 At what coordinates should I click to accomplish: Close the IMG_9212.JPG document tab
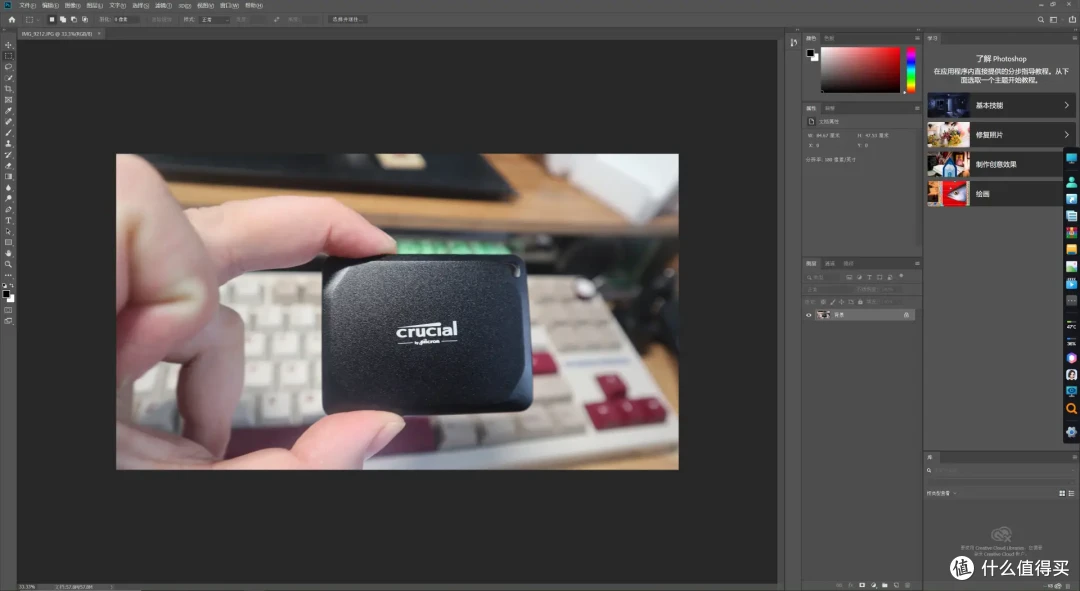tap(99, 33)
